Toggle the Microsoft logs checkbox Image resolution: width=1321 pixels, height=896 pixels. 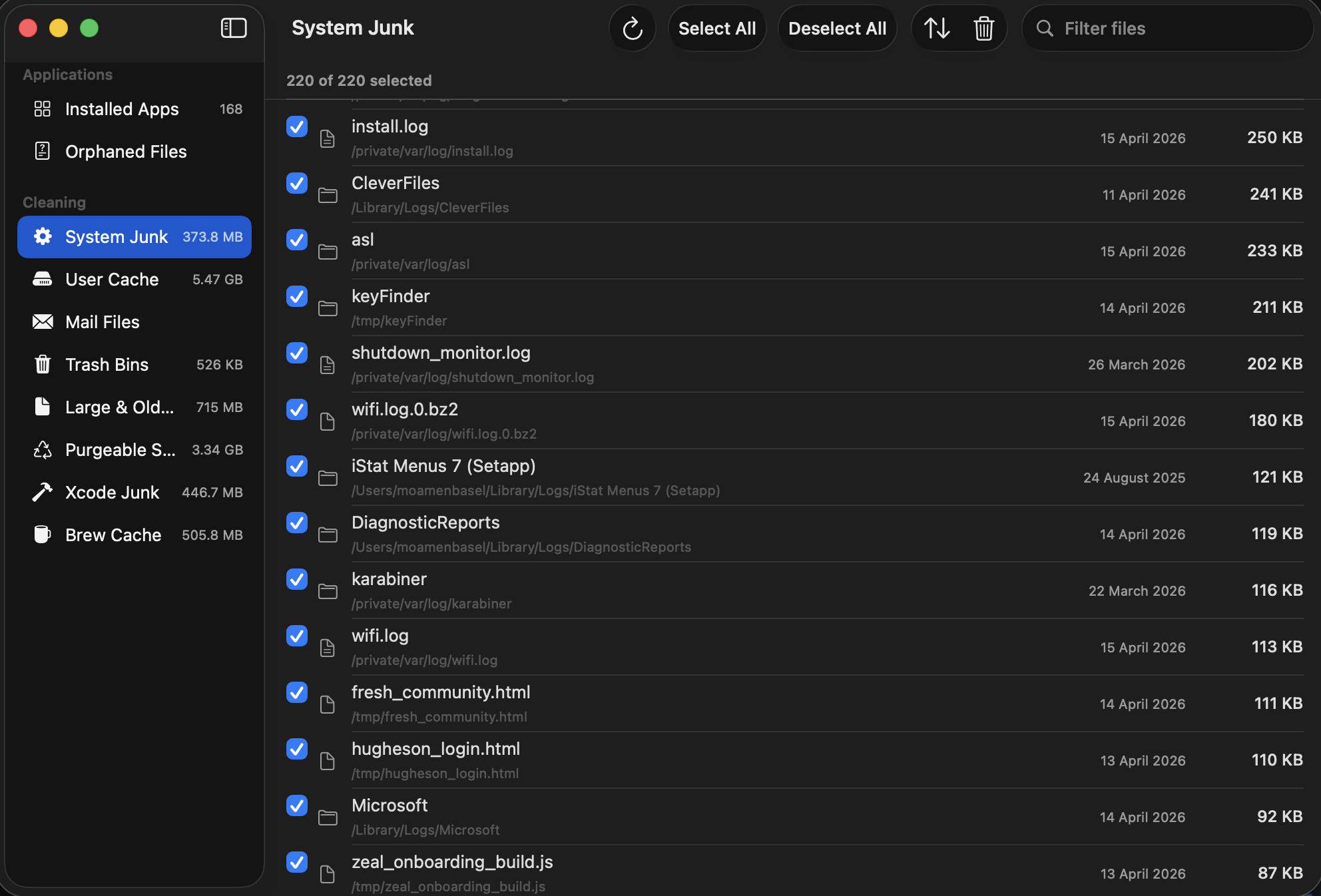297,805
